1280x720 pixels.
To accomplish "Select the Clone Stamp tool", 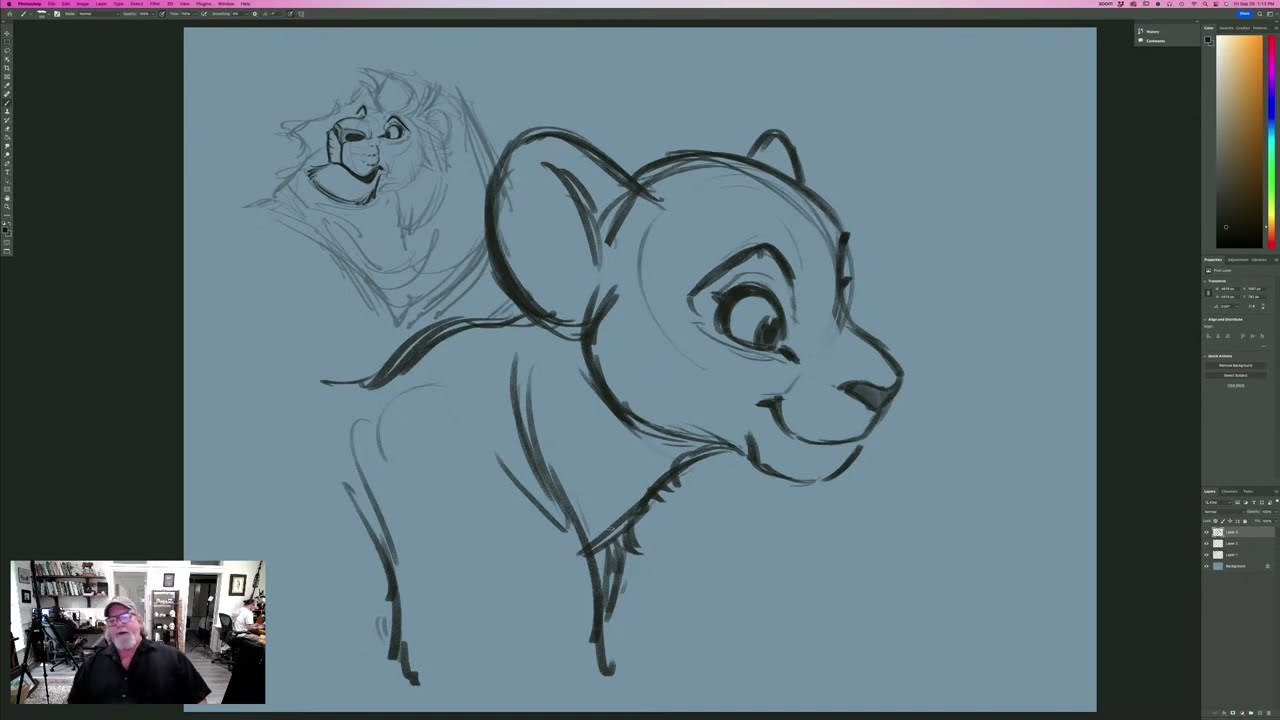I will tap(7, 112).
